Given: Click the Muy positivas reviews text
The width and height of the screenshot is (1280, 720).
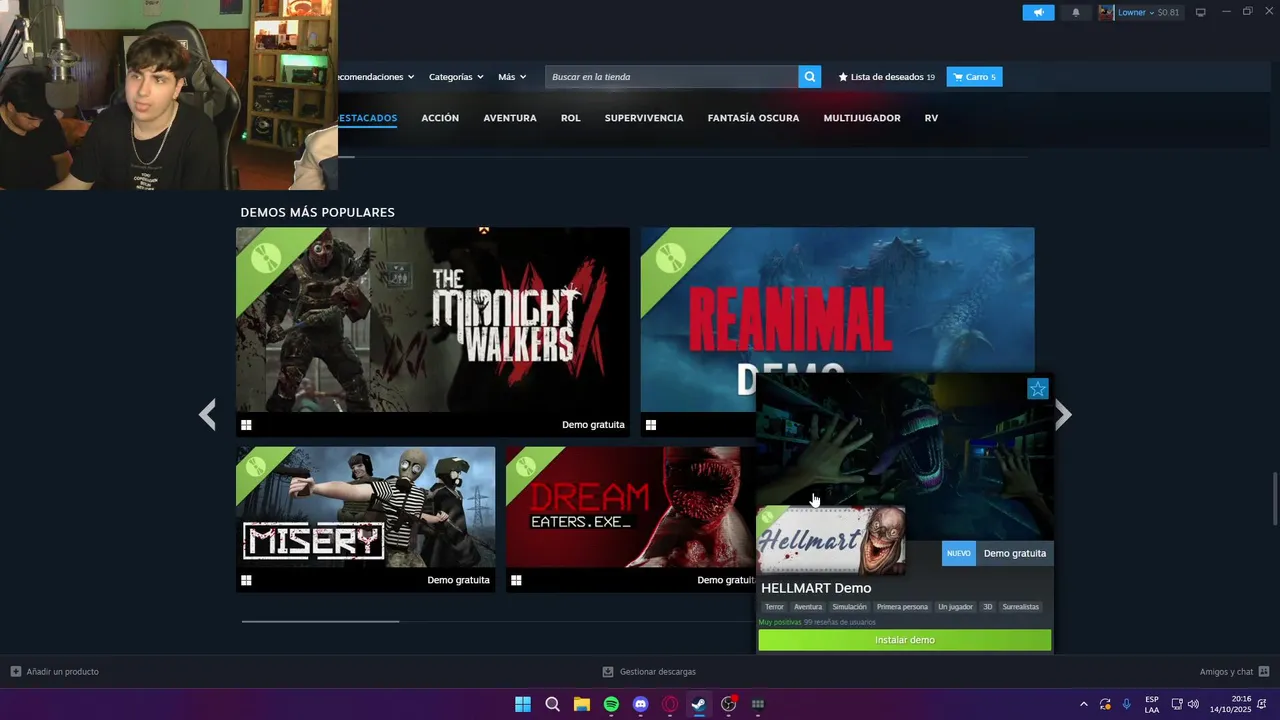Looking at the screenshot, I should coord(780,622).
